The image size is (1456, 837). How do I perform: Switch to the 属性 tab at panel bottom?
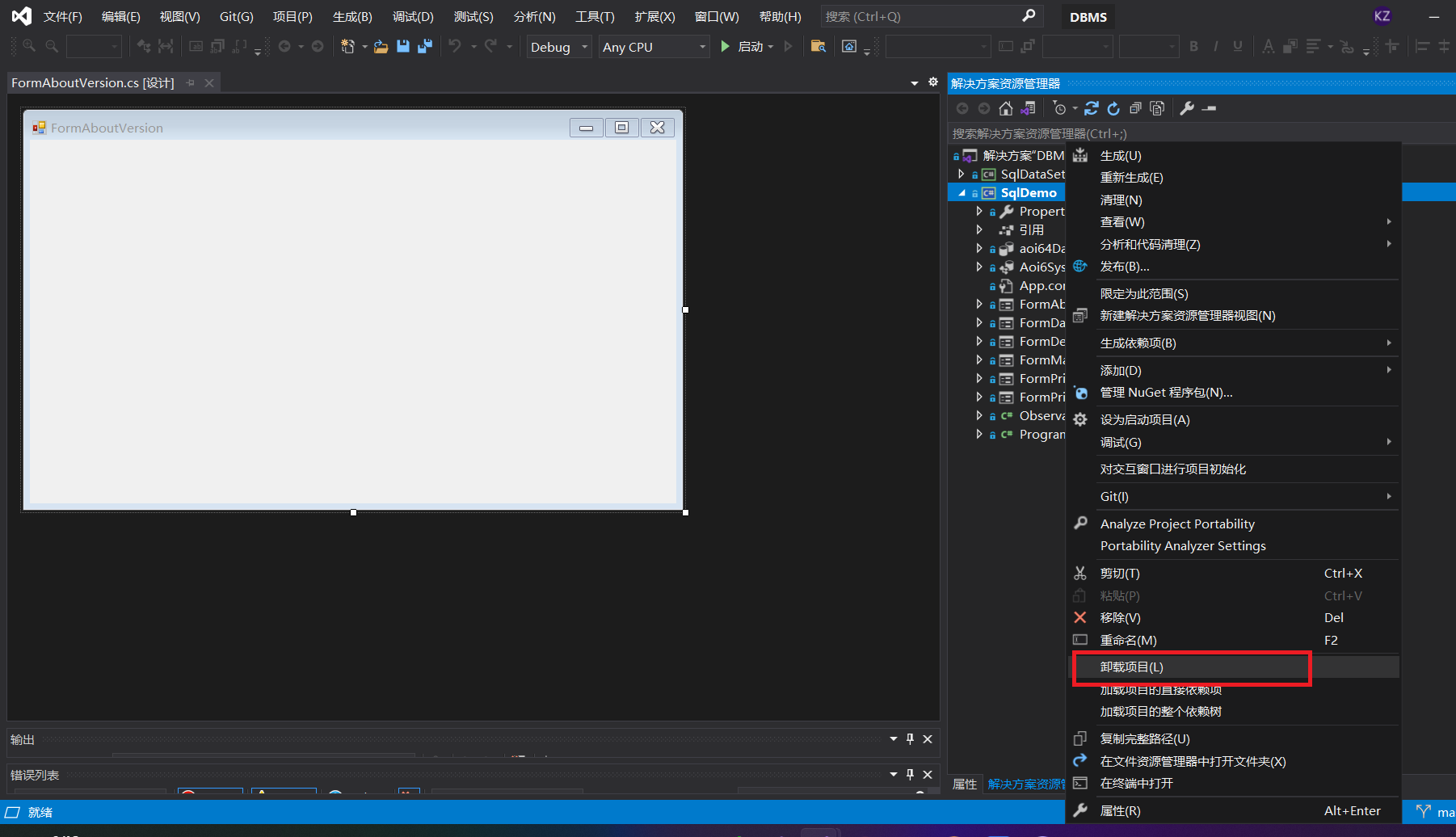tap(965, 784)
